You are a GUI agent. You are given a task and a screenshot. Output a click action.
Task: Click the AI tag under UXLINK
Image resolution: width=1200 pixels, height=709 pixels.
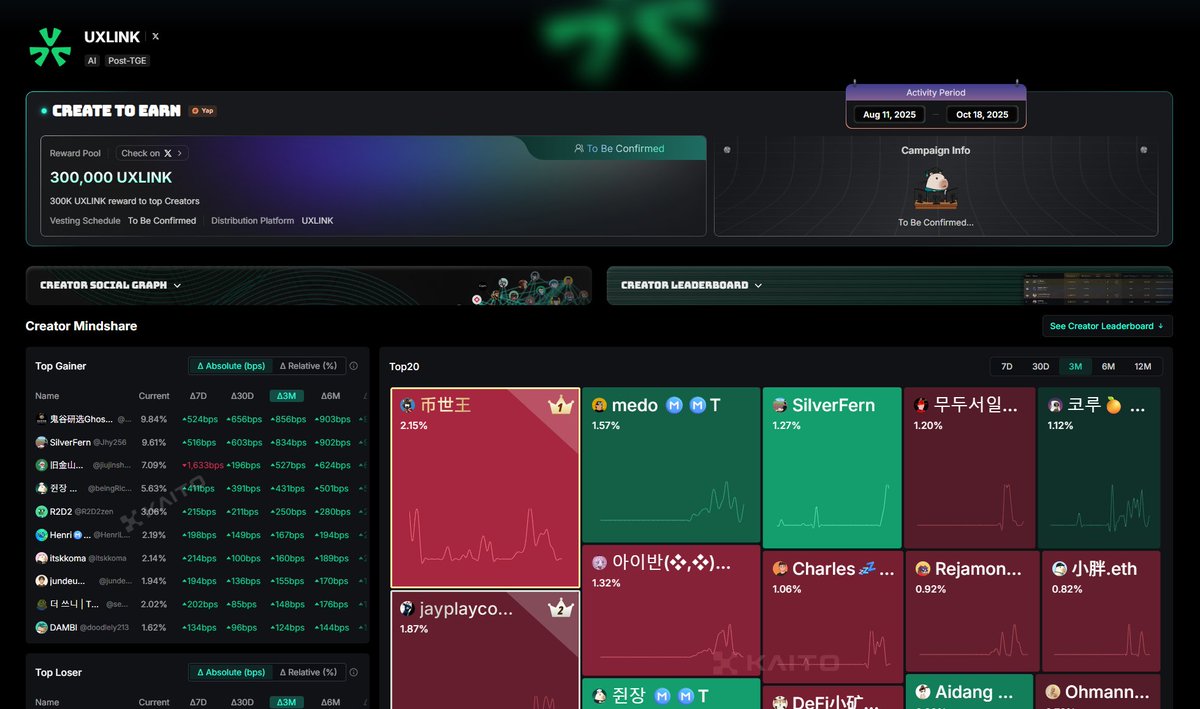point(92,60)
